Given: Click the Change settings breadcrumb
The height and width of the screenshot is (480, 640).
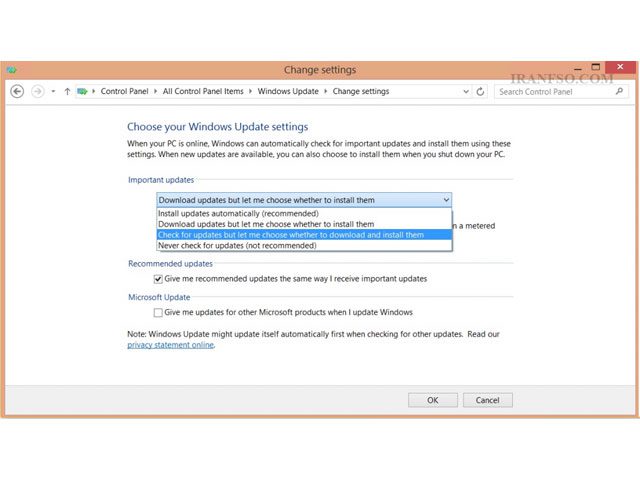Looking at the screenshot, I should click(x=361, y=91).
